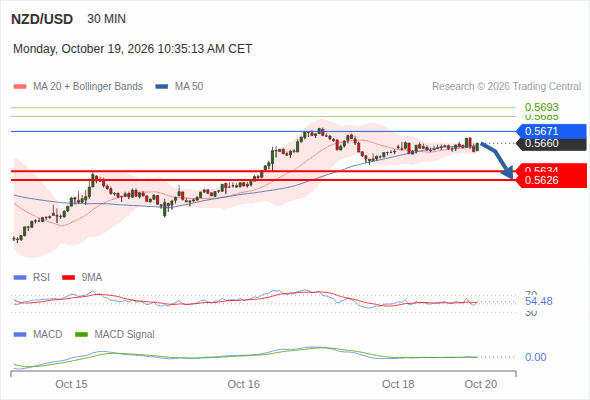Click the black 0.5660 current price tag
This screenshot has width=590, height=400.
tap(552, 144)
